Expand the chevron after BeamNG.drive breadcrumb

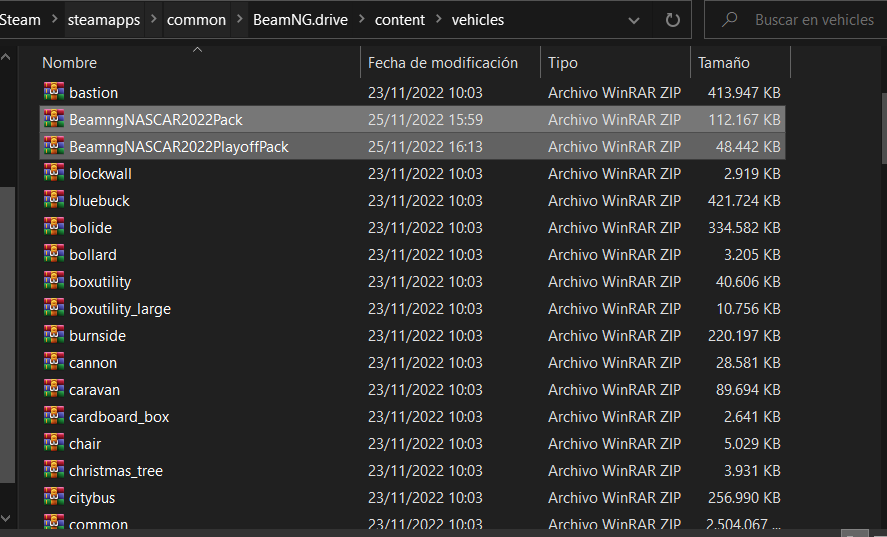(361, 19)
